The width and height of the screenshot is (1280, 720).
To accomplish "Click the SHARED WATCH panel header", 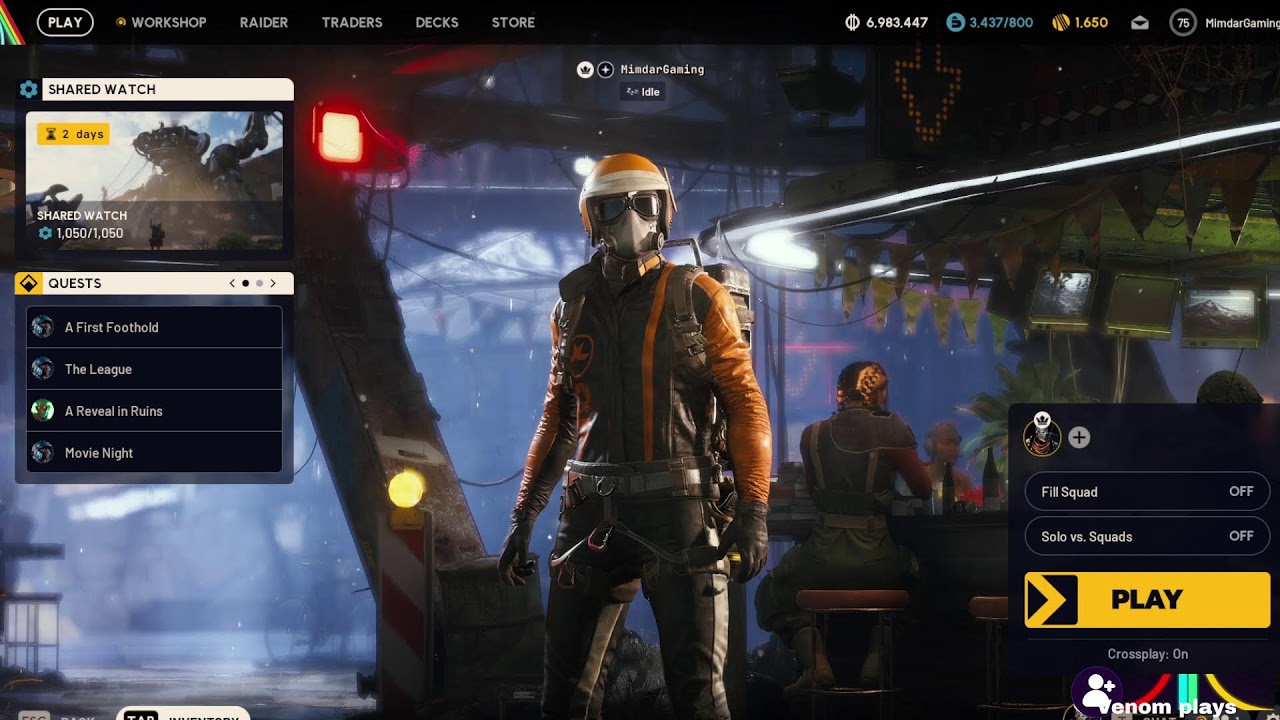I will pos(154,89).
